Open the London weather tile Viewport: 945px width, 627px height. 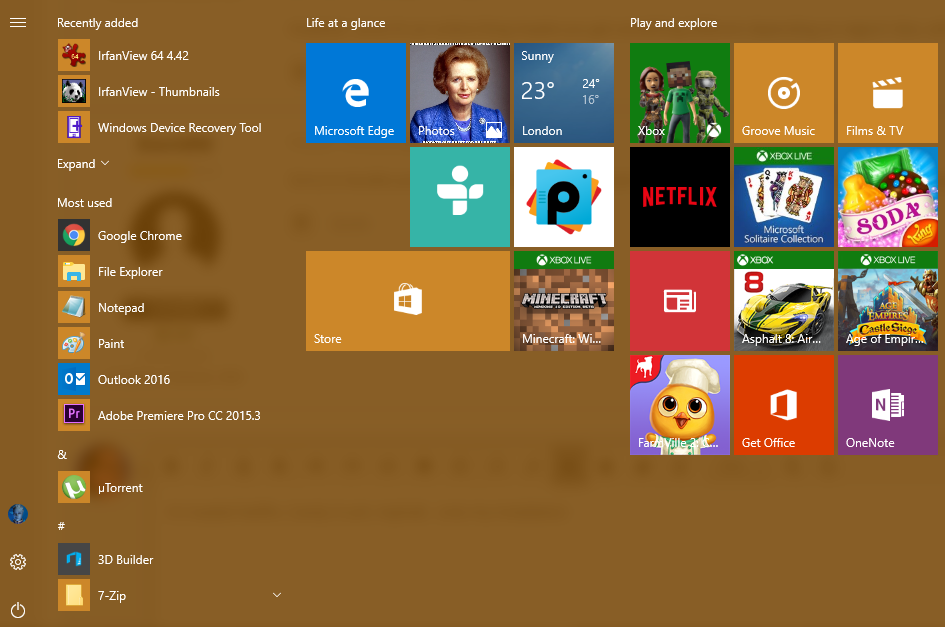pyautogui.click(x=563, y=93)
